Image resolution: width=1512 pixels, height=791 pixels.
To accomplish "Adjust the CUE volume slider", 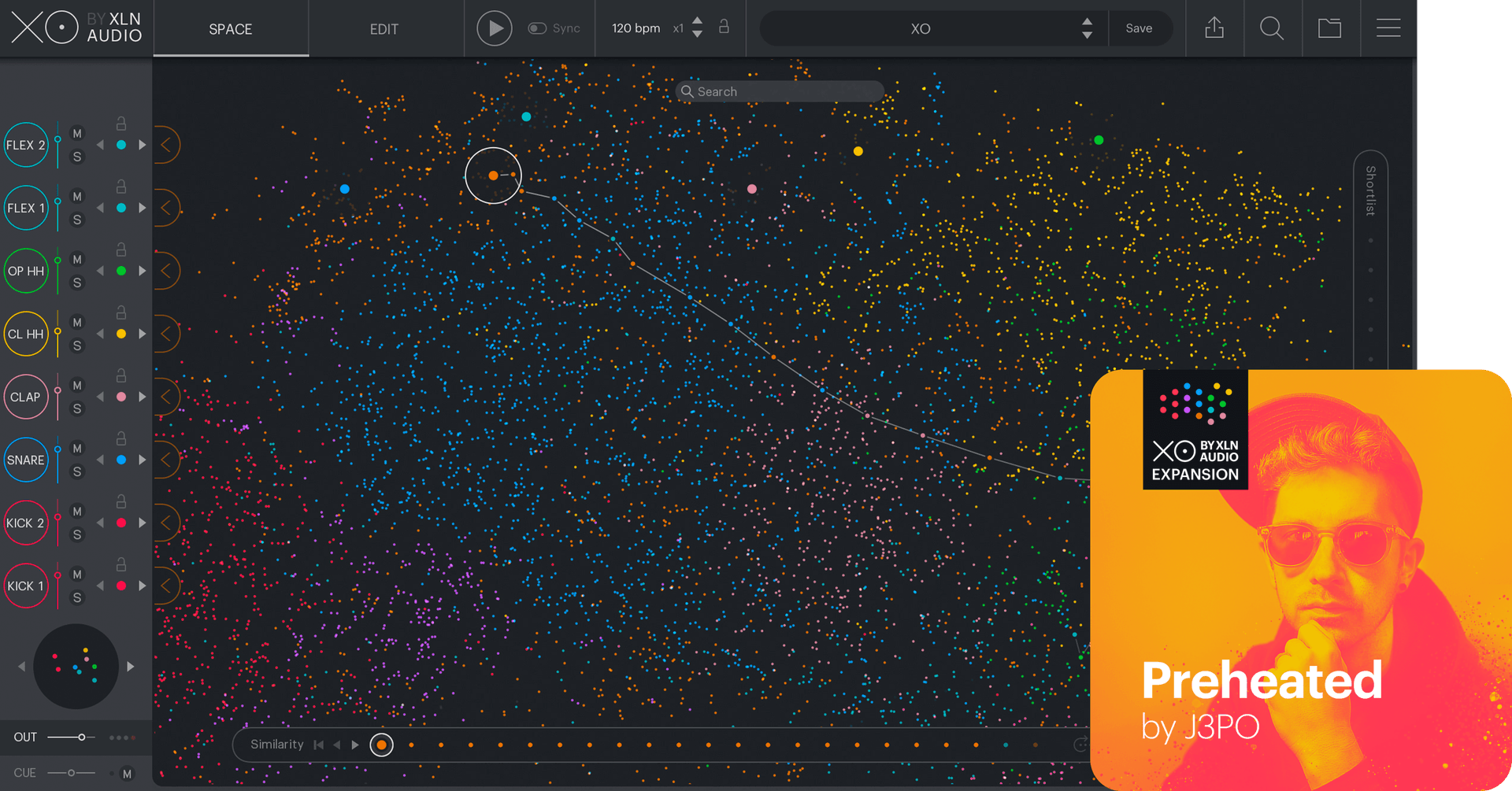I will [x=71, y=773].
